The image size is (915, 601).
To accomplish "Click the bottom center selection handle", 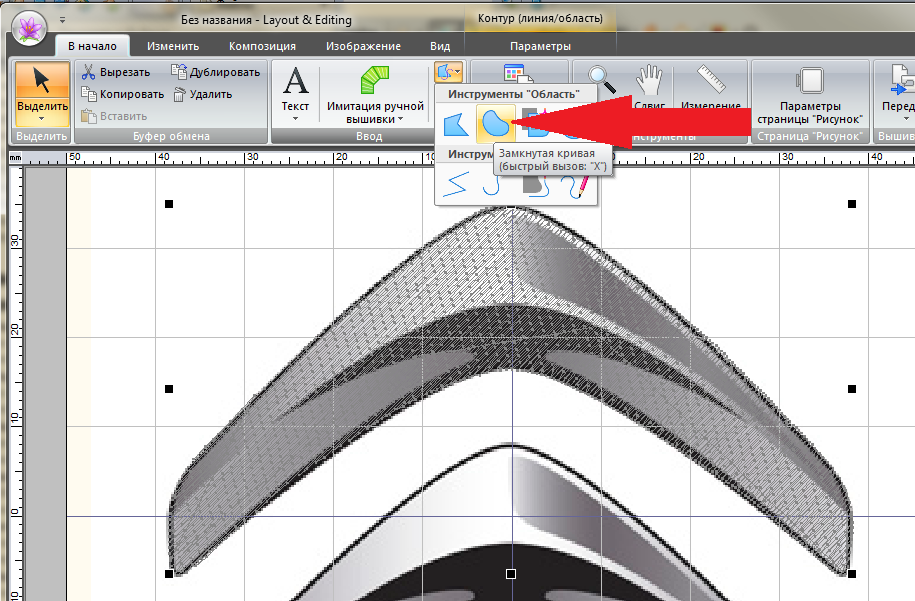I will point(511,574).
